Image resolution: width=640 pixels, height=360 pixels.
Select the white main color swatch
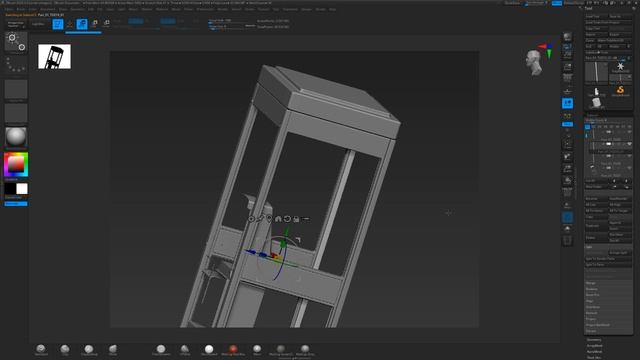click(x=22, y=189)
